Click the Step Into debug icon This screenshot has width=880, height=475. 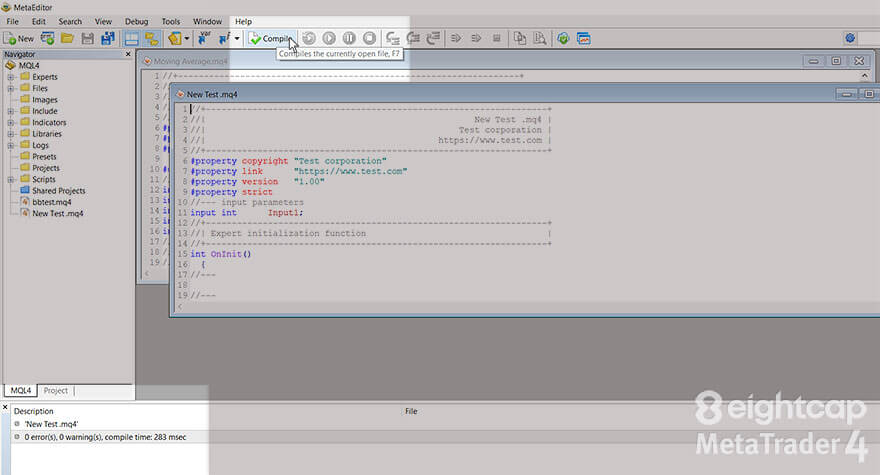(x=393, y=38)
